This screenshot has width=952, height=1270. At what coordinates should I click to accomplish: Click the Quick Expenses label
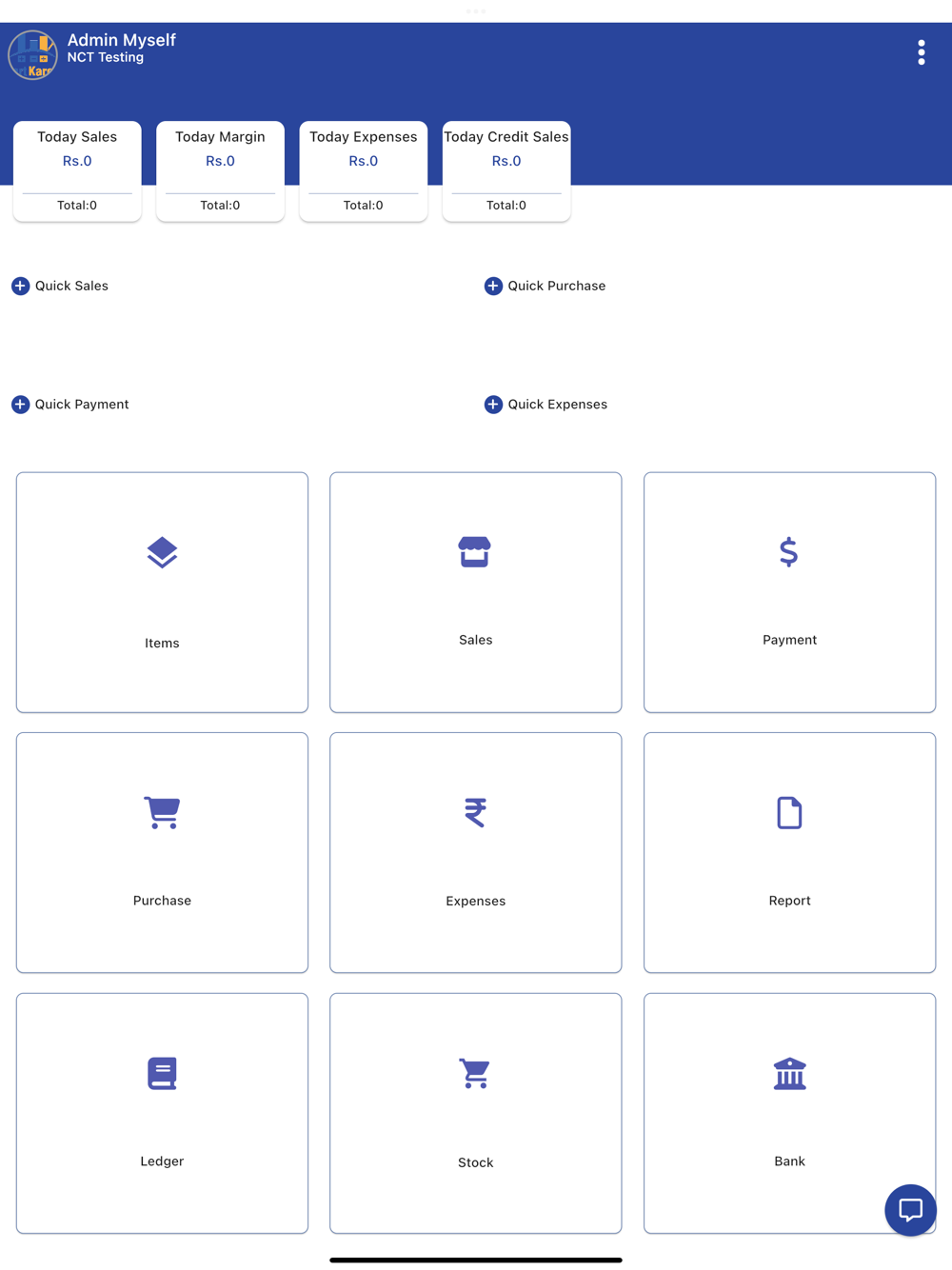pyautogui.click(x=558, y=405)
